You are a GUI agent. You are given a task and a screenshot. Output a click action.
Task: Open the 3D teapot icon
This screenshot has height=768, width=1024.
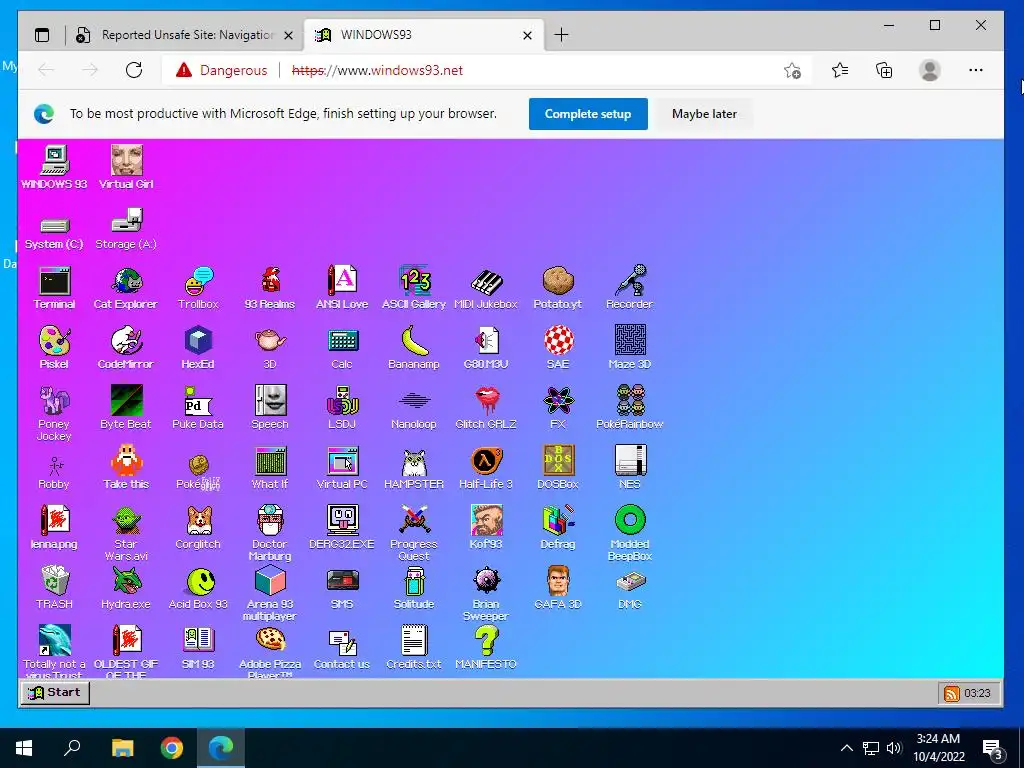[270, 347]
